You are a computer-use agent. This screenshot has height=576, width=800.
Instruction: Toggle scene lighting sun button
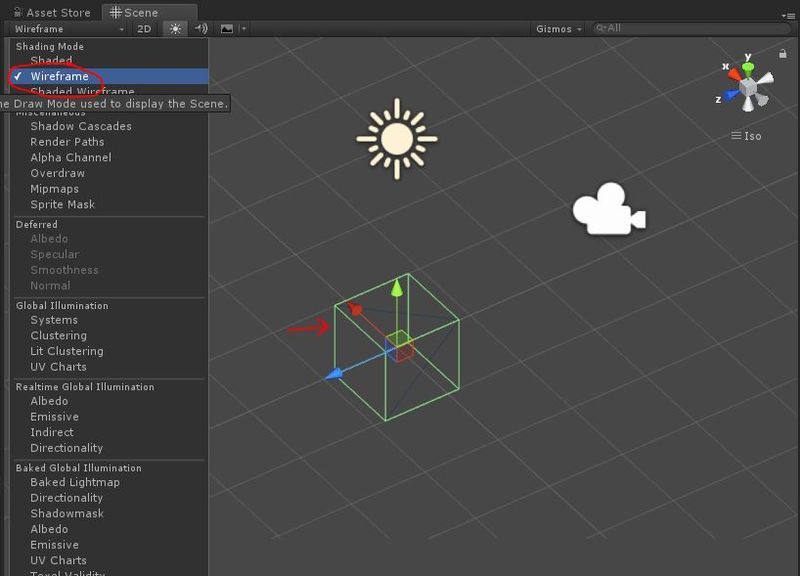[175, 29]
